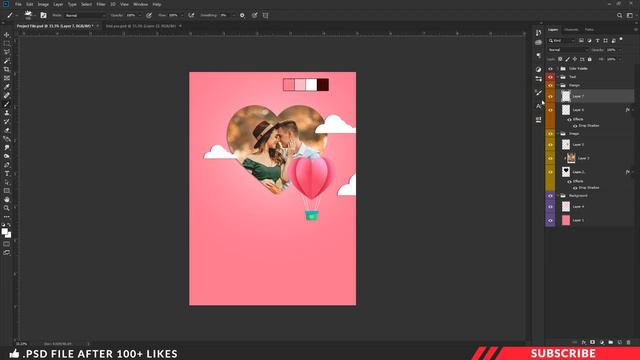Viewport: 640px width, 360px height.
Task: Switch to the second document tab
Action: point(141,26)
